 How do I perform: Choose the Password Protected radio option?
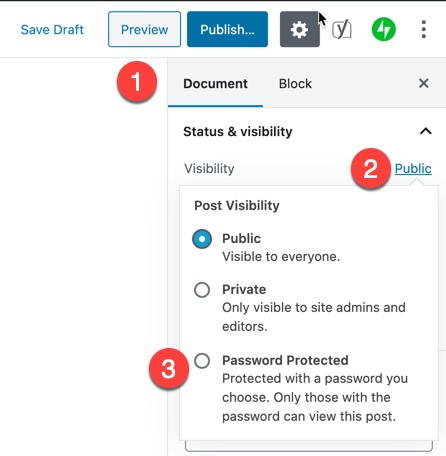tap(202, 361)
